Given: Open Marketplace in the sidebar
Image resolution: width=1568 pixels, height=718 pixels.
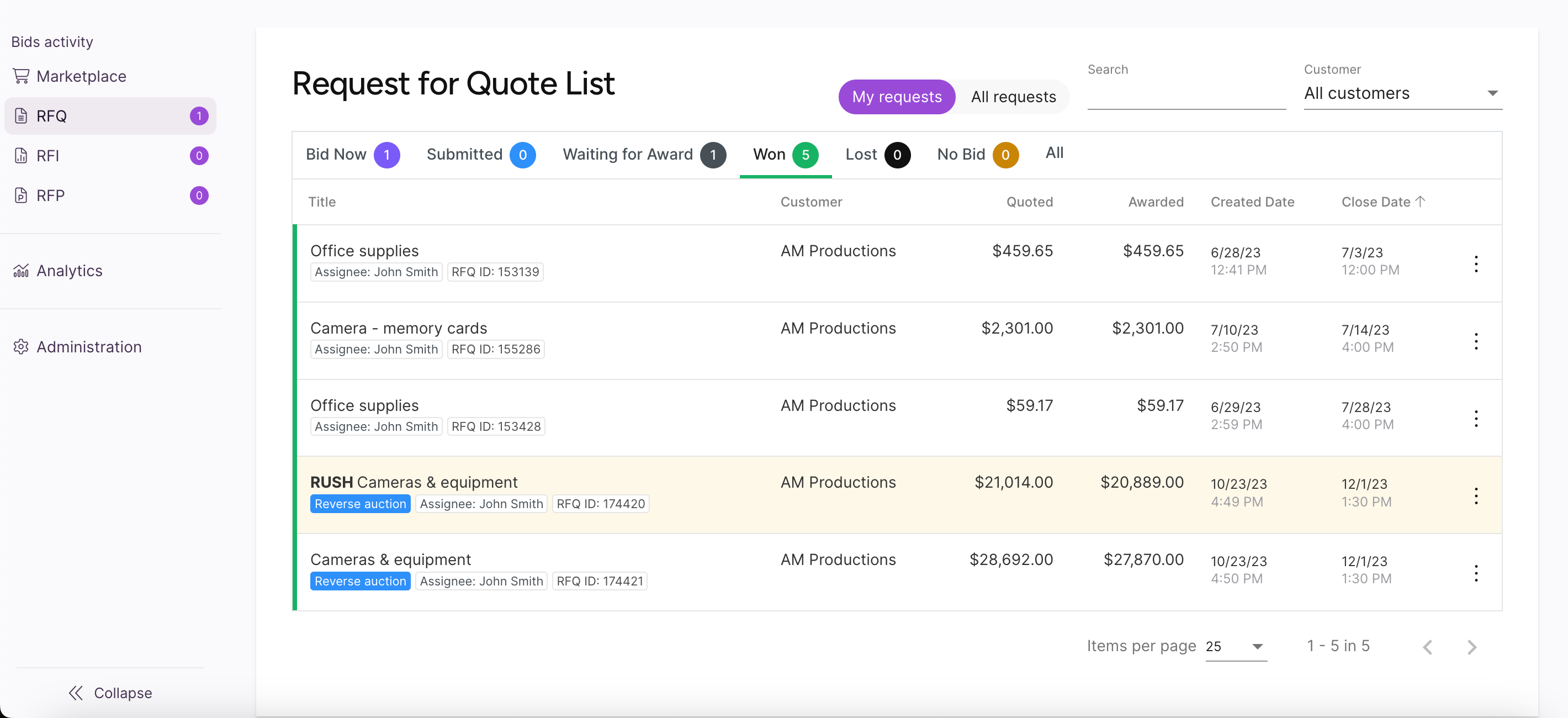Looking at the screenshot, I should point(110,76).
